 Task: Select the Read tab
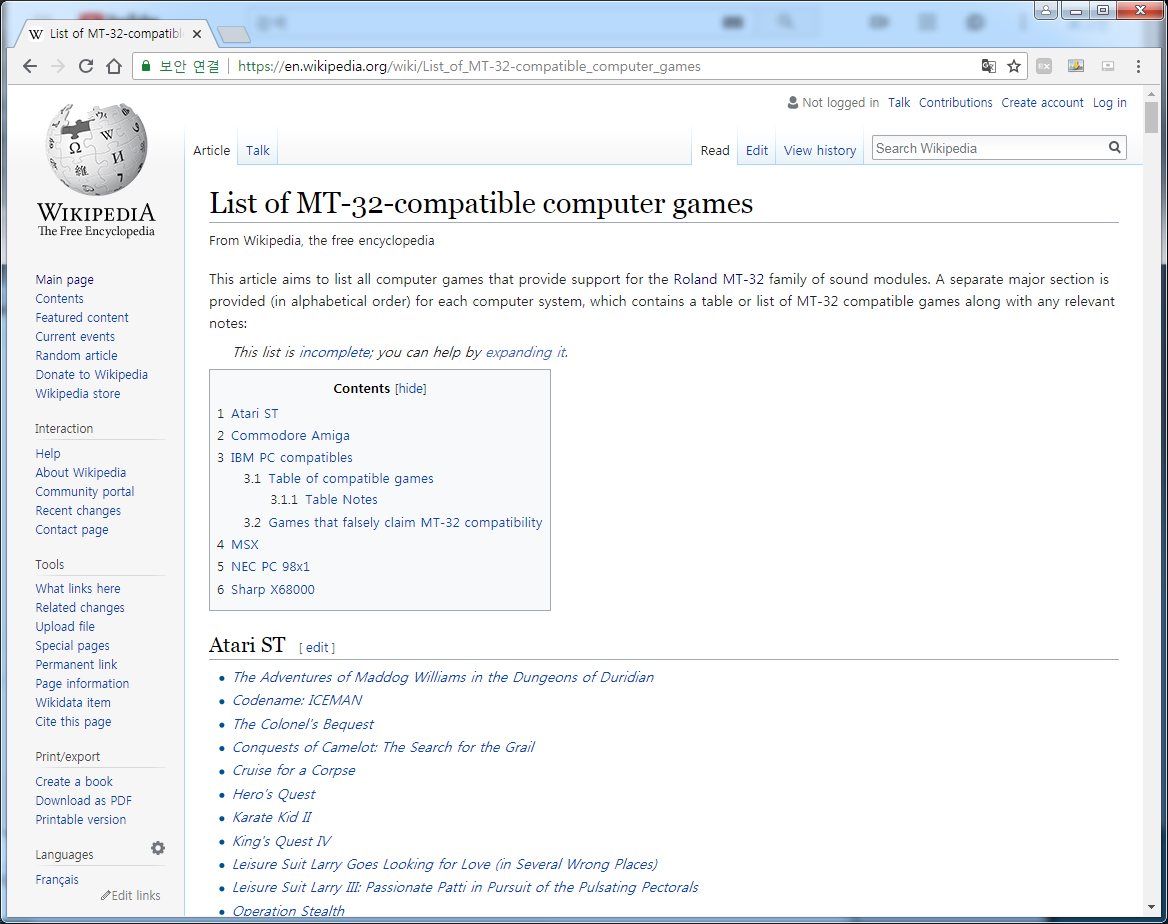click(715, 151)
